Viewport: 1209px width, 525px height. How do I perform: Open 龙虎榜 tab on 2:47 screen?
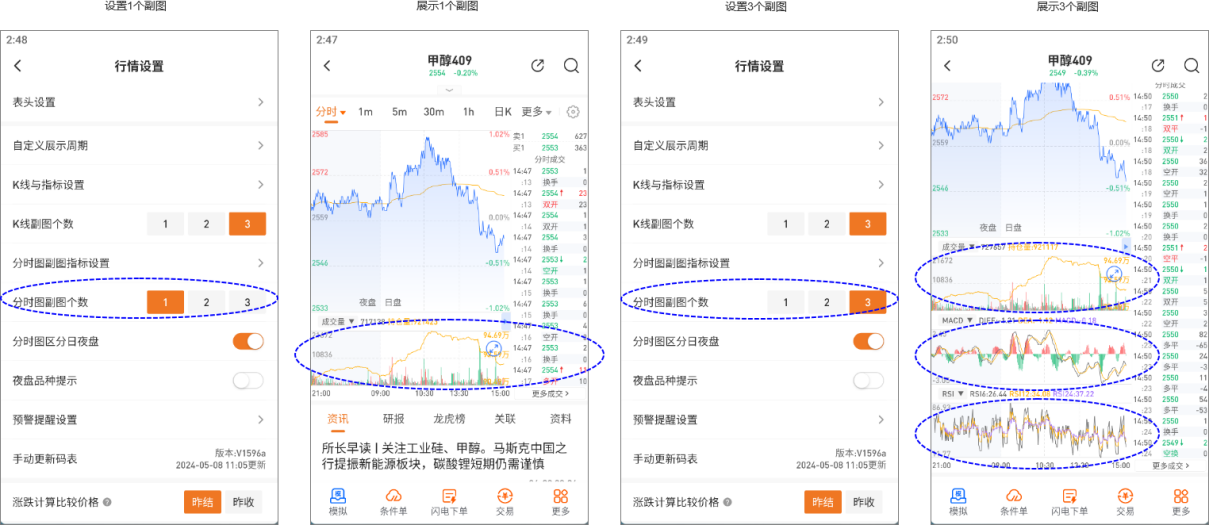(449, 419)
